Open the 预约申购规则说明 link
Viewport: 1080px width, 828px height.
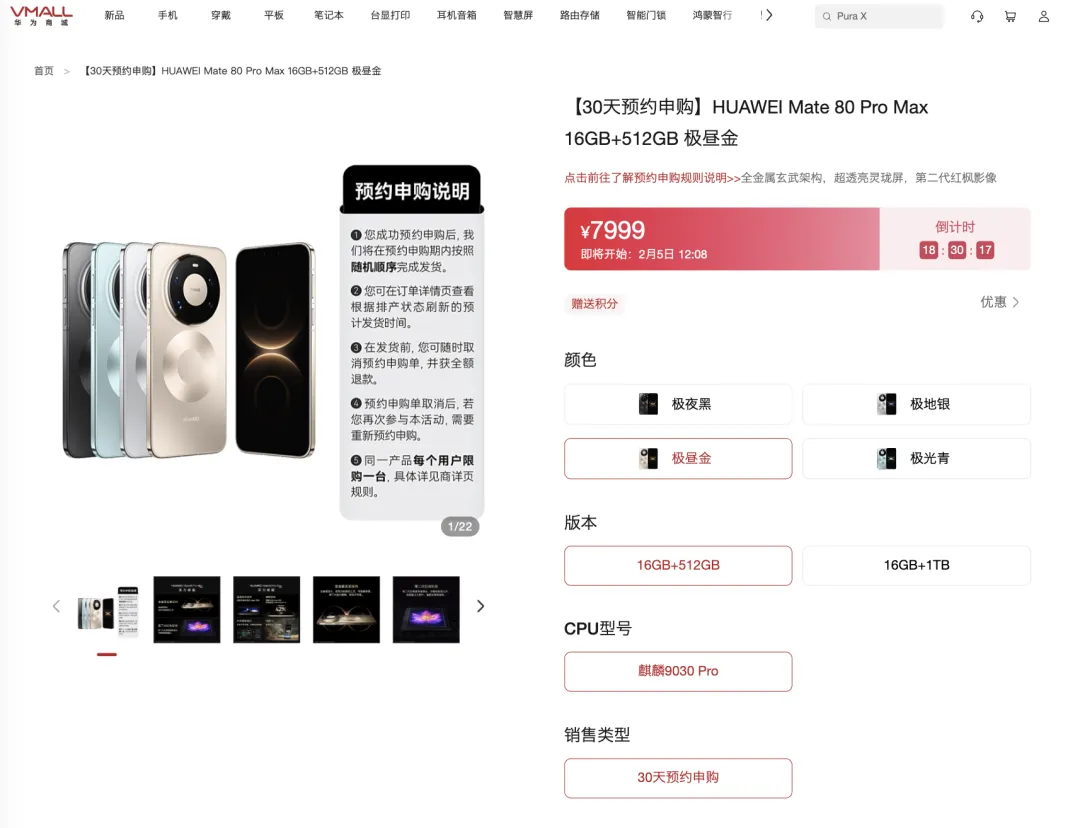tap(652, 178)
